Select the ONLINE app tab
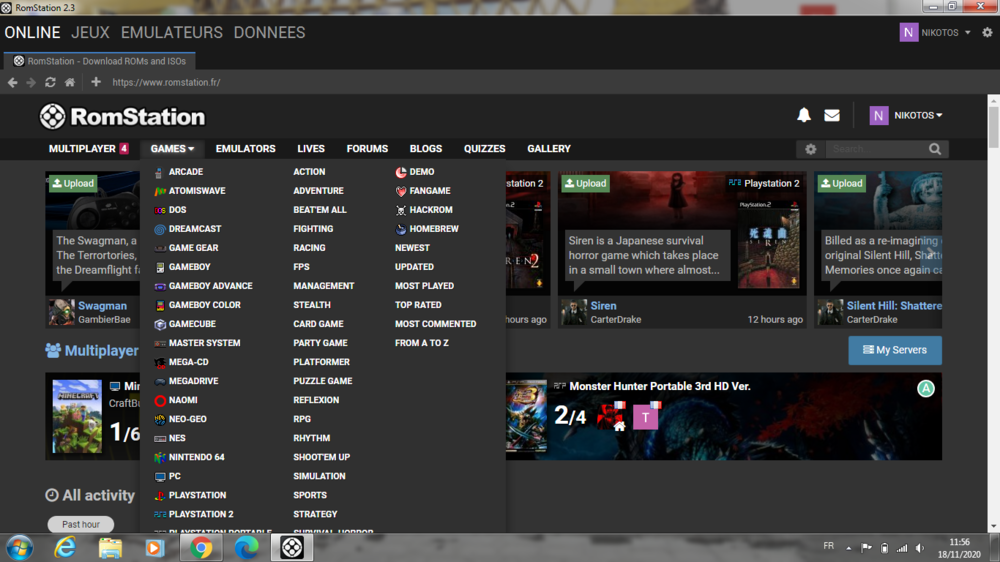1000x562 pixels. coord(33,33)
